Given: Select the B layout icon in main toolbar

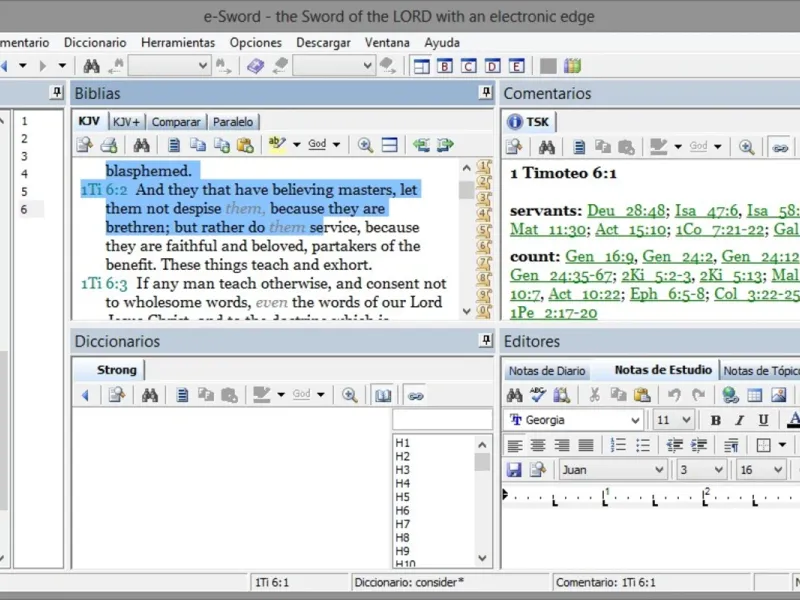Looking at the screenshot, I should pos(445,66).
